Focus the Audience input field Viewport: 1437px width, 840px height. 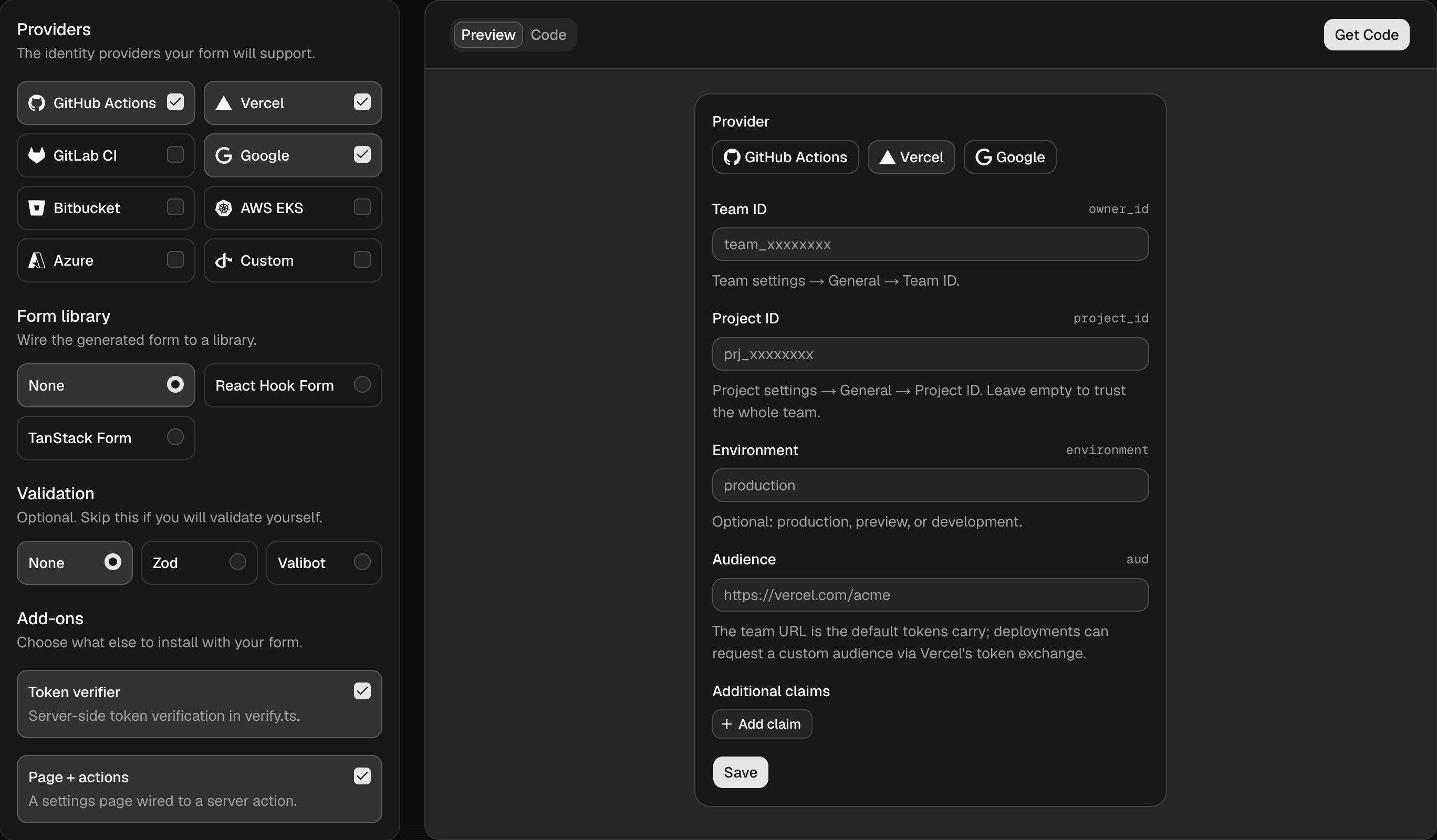tap(930, 595)
